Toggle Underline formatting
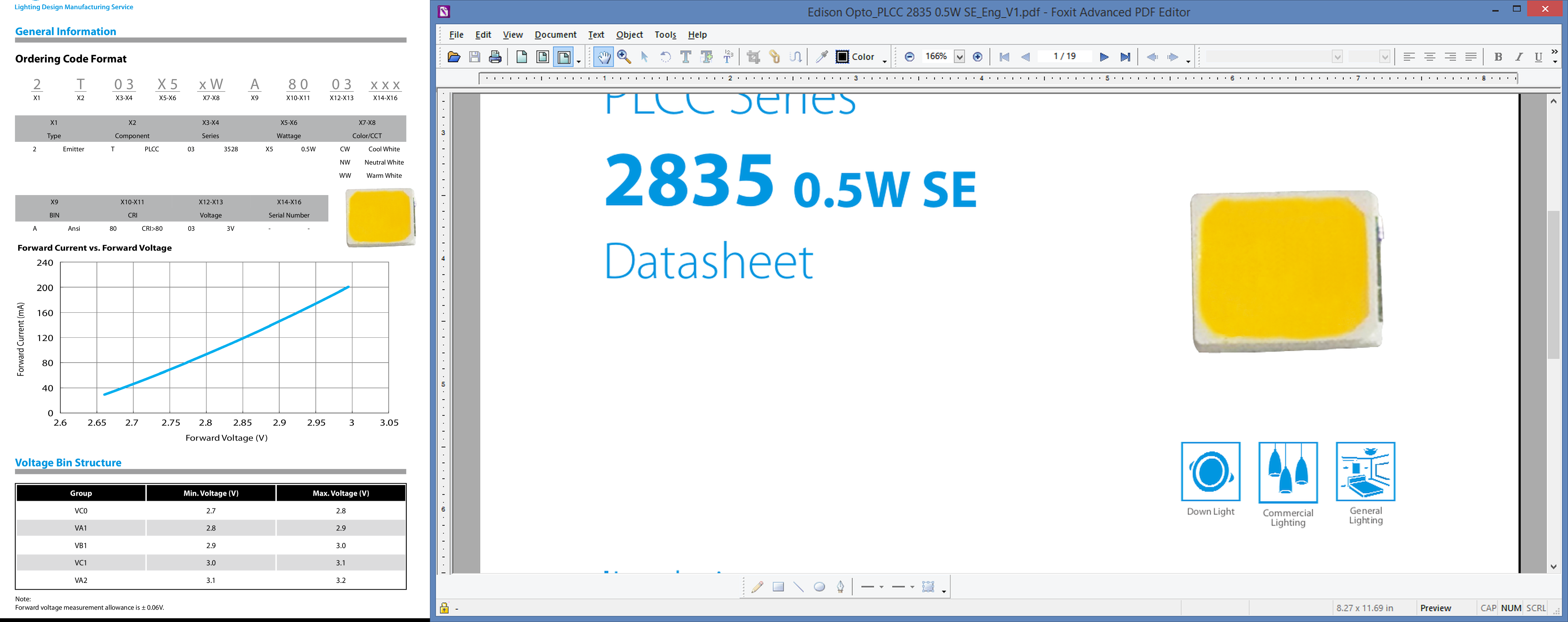Viewport: 1568px width, 622px height. click(x=1538, y=57)
